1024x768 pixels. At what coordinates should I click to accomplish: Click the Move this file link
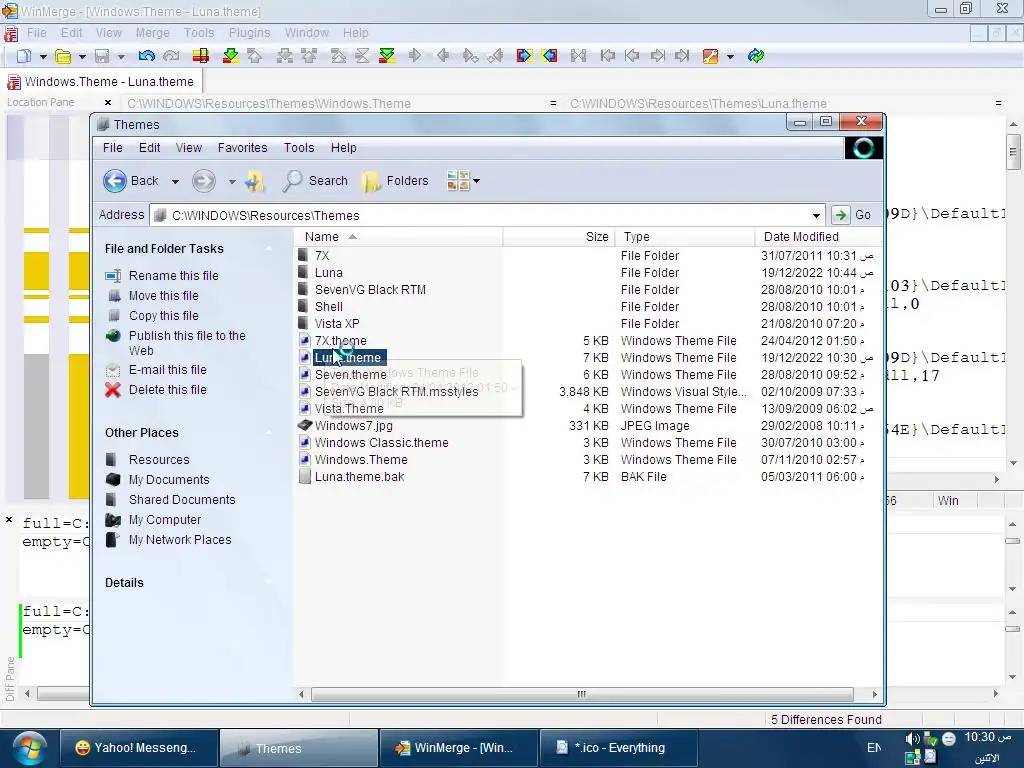(x=163, y=296)
